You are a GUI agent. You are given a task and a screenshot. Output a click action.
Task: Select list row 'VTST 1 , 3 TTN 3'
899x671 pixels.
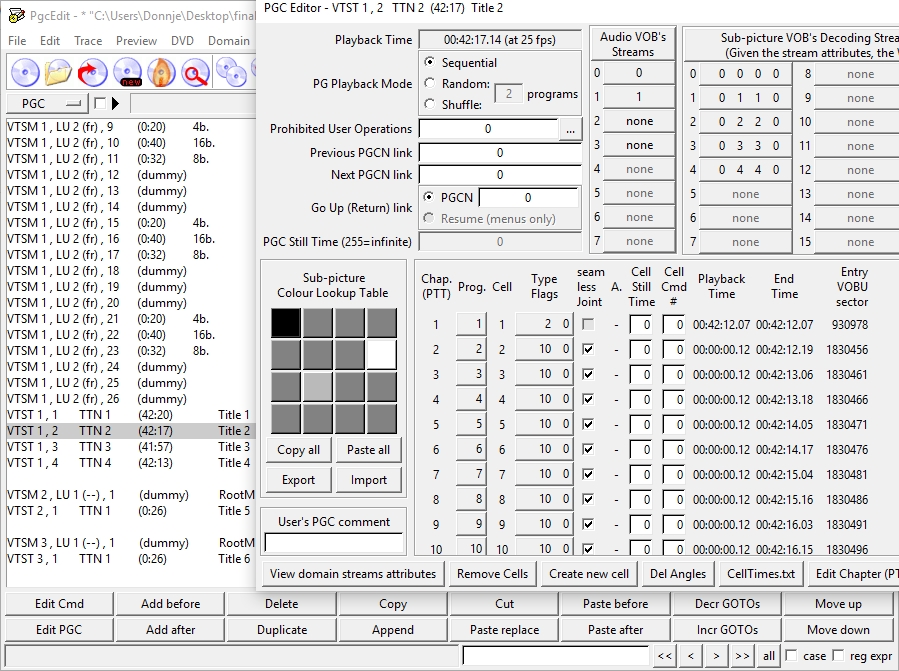click(130, 447)
